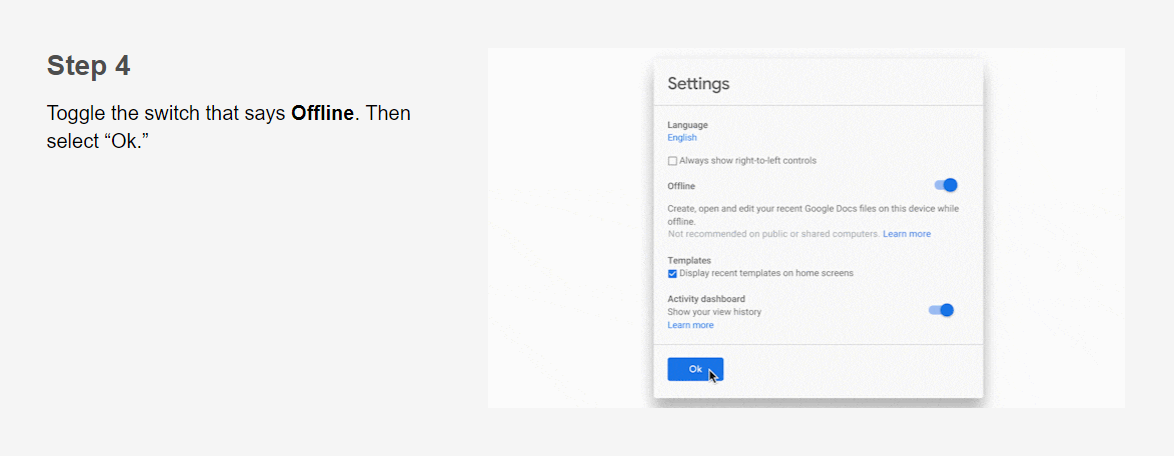This screenshot has width=1174, height=456.
Task: Click the Offline label in Settings
Action: pyautogui.click(x=681, y=186)
